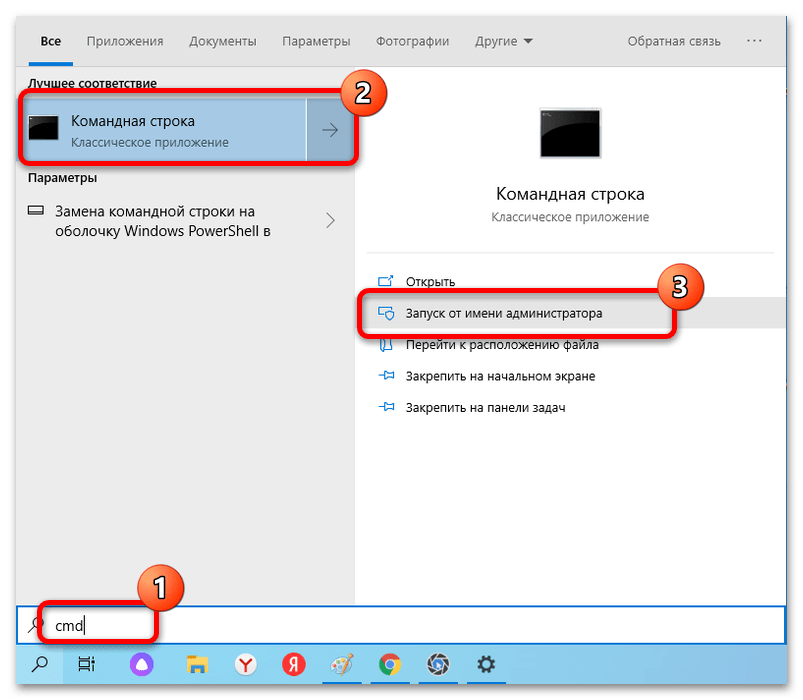803x700 pixels.
Task: Open the Приложения tab
Action: (124, 41)
